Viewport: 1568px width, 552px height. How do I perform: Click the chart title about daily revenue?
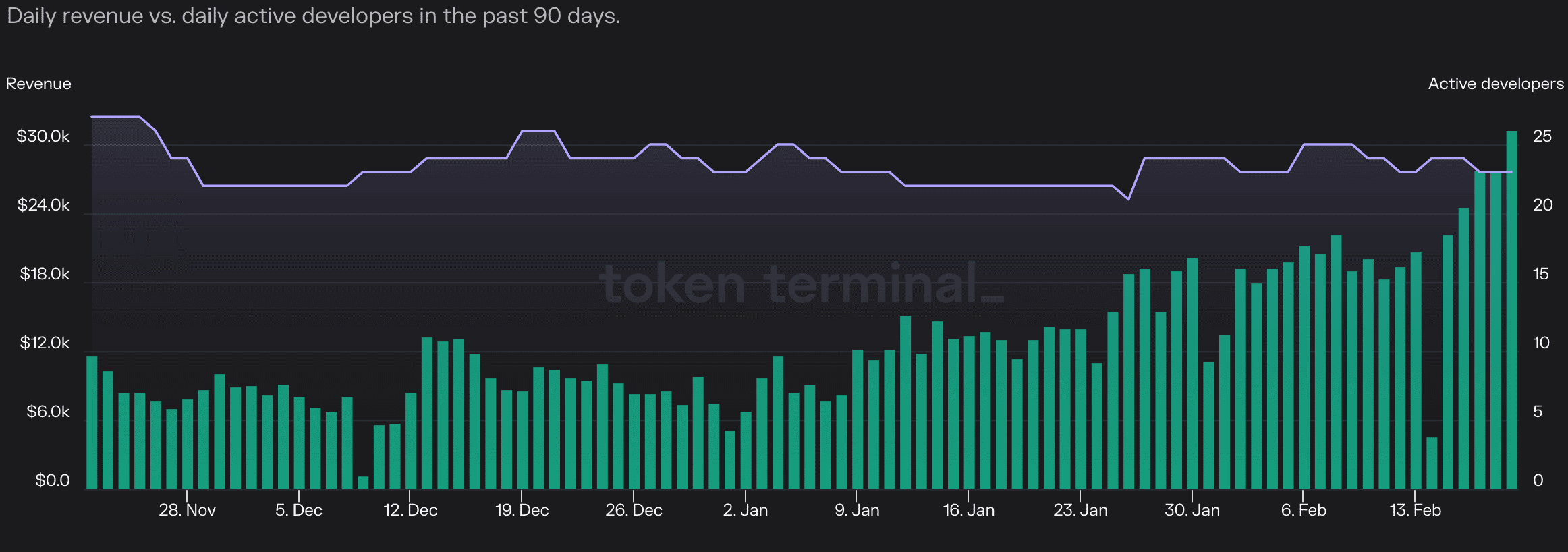(x=313, y=16)
